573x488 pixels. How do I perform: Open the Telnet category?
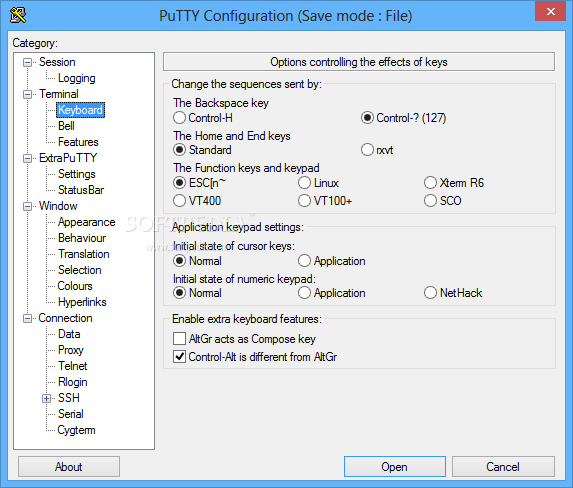(73, 366)
